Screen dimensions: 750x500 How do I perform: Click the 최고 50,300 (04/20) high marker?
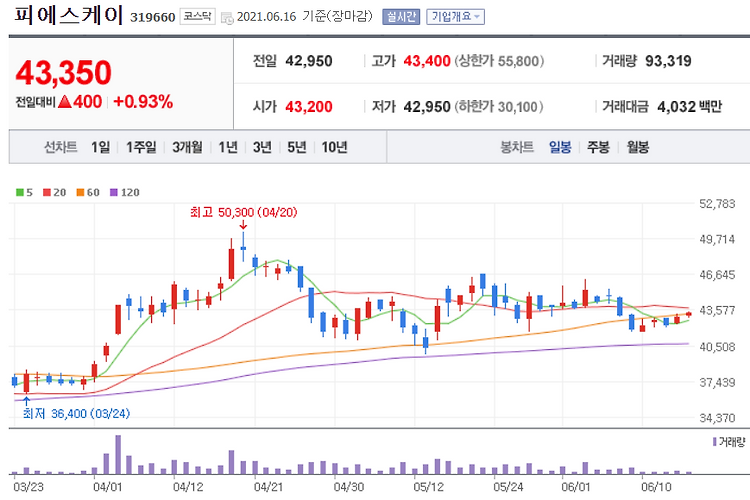pos(243,212)
